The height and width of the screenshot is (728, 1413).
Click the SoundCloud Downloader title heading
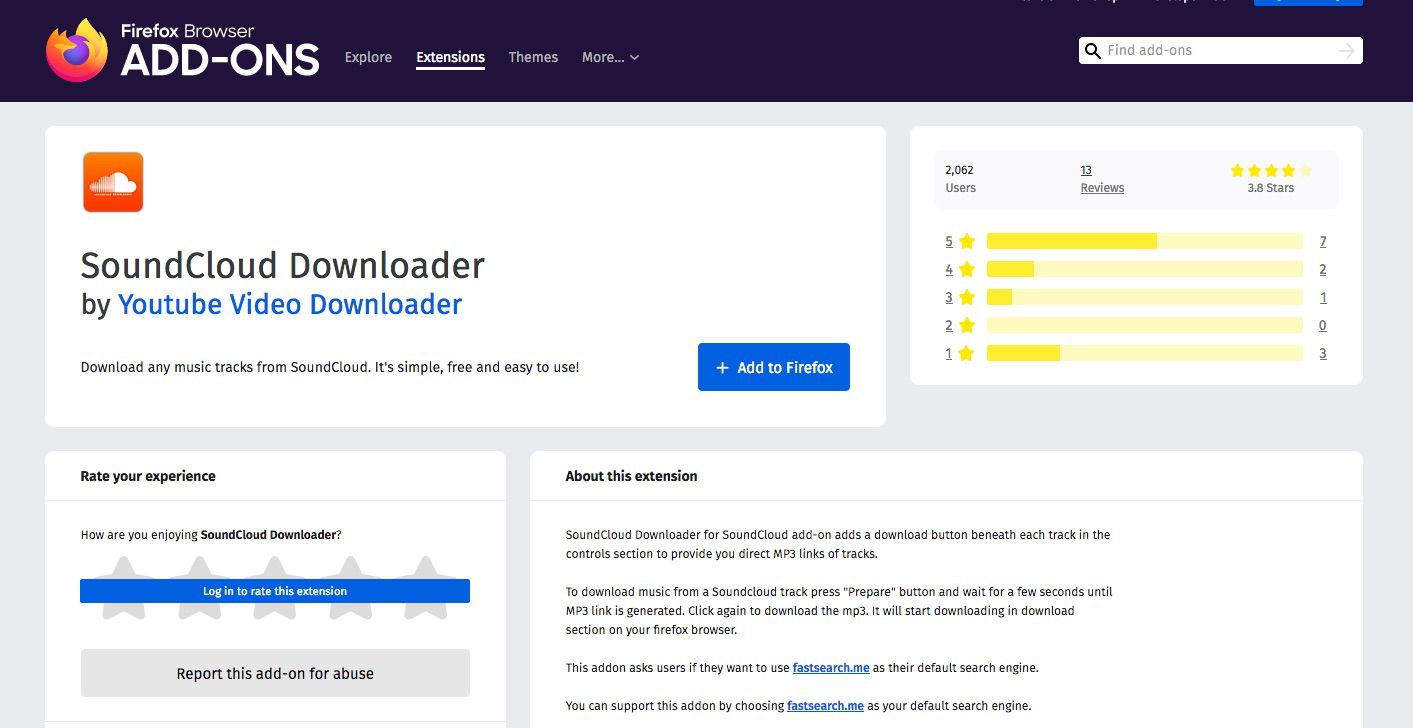[283, 265]
